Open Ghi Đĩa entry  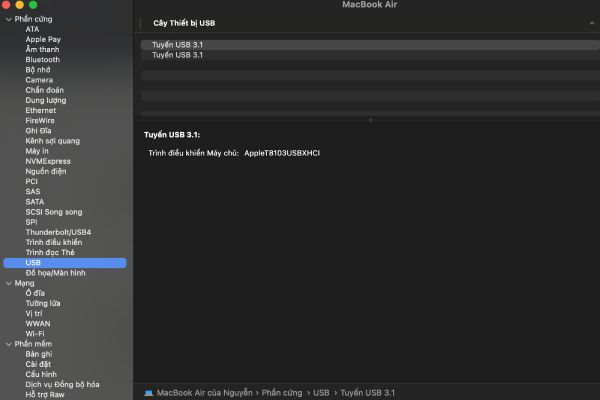[38, 131]
